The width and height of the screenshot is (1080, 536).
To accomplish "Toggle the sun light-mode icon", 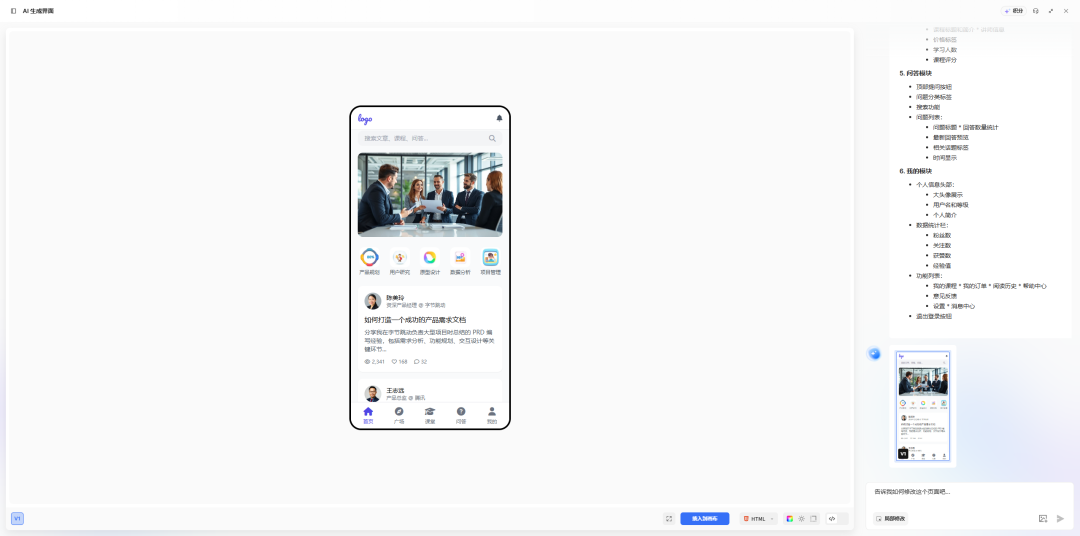I will (802, 519).
